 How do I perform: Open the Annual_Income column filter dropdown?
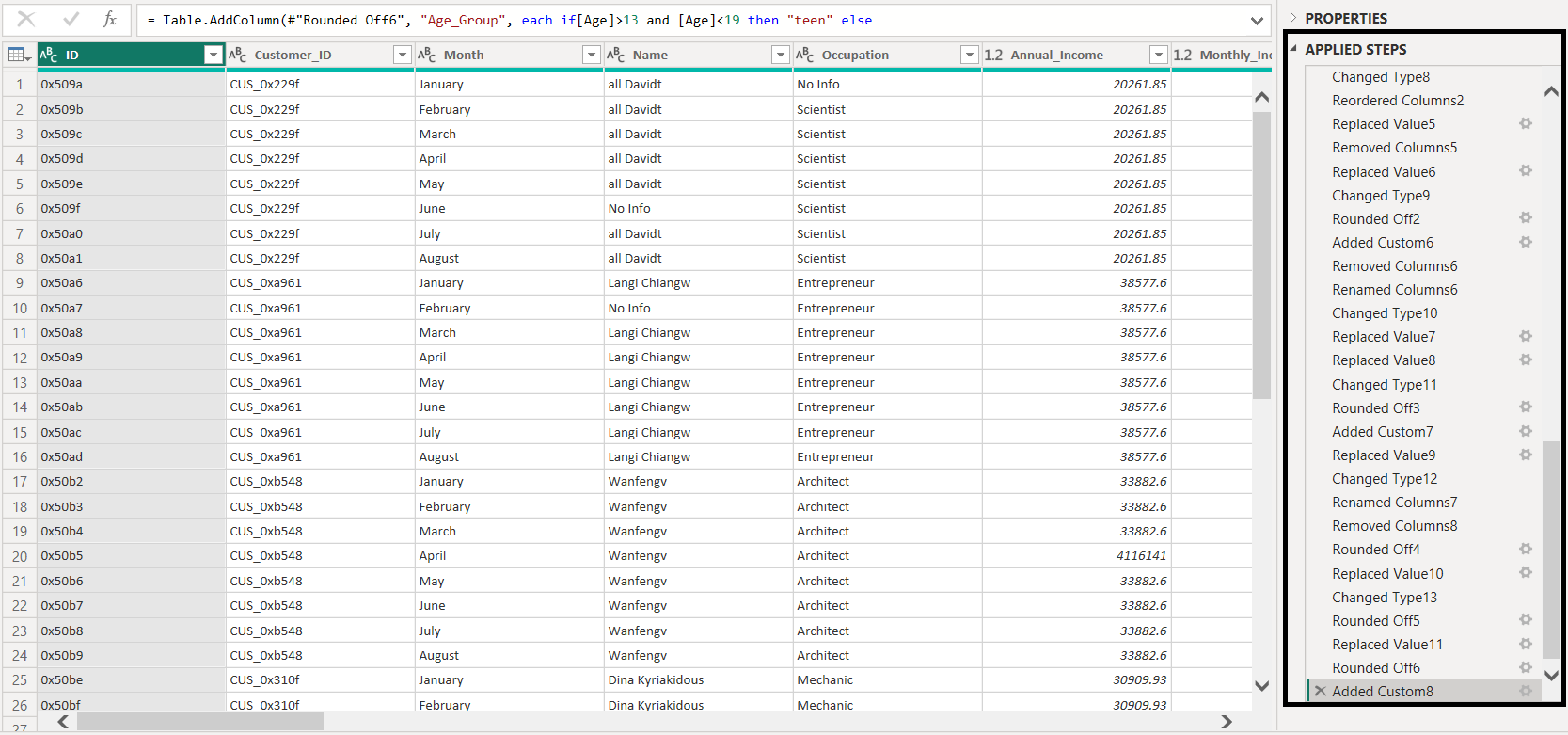coord(1159,56)
